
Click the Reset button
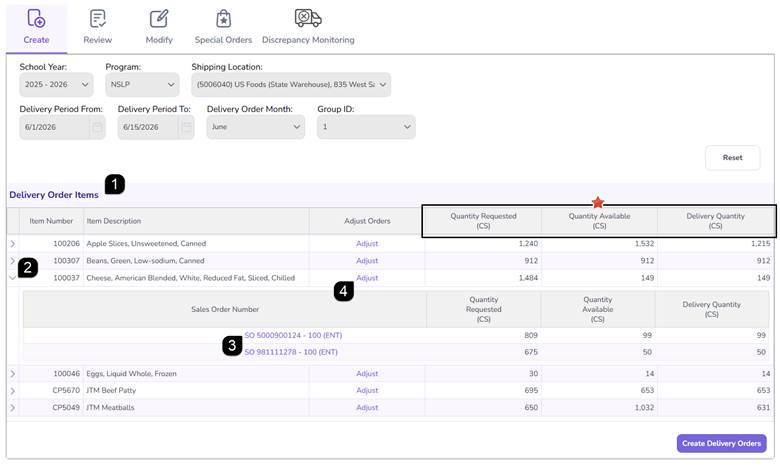732,158
